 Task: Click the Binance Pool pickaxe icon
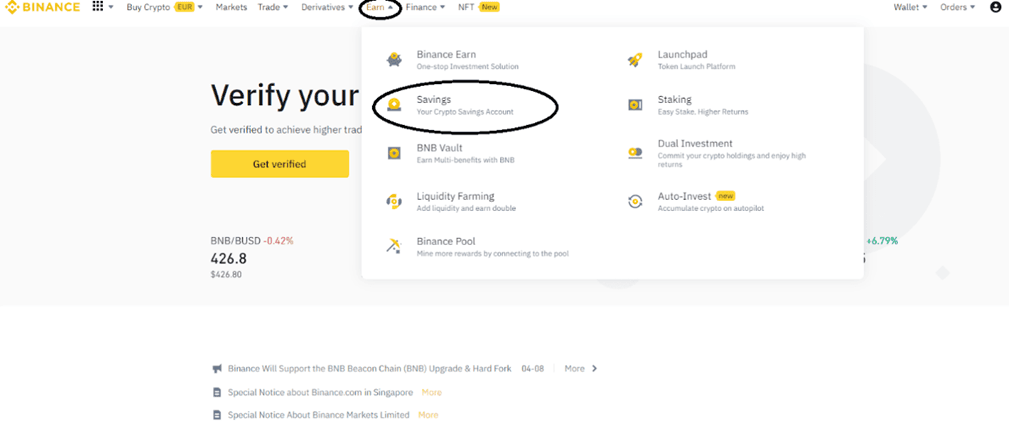(x=395, y=246)
